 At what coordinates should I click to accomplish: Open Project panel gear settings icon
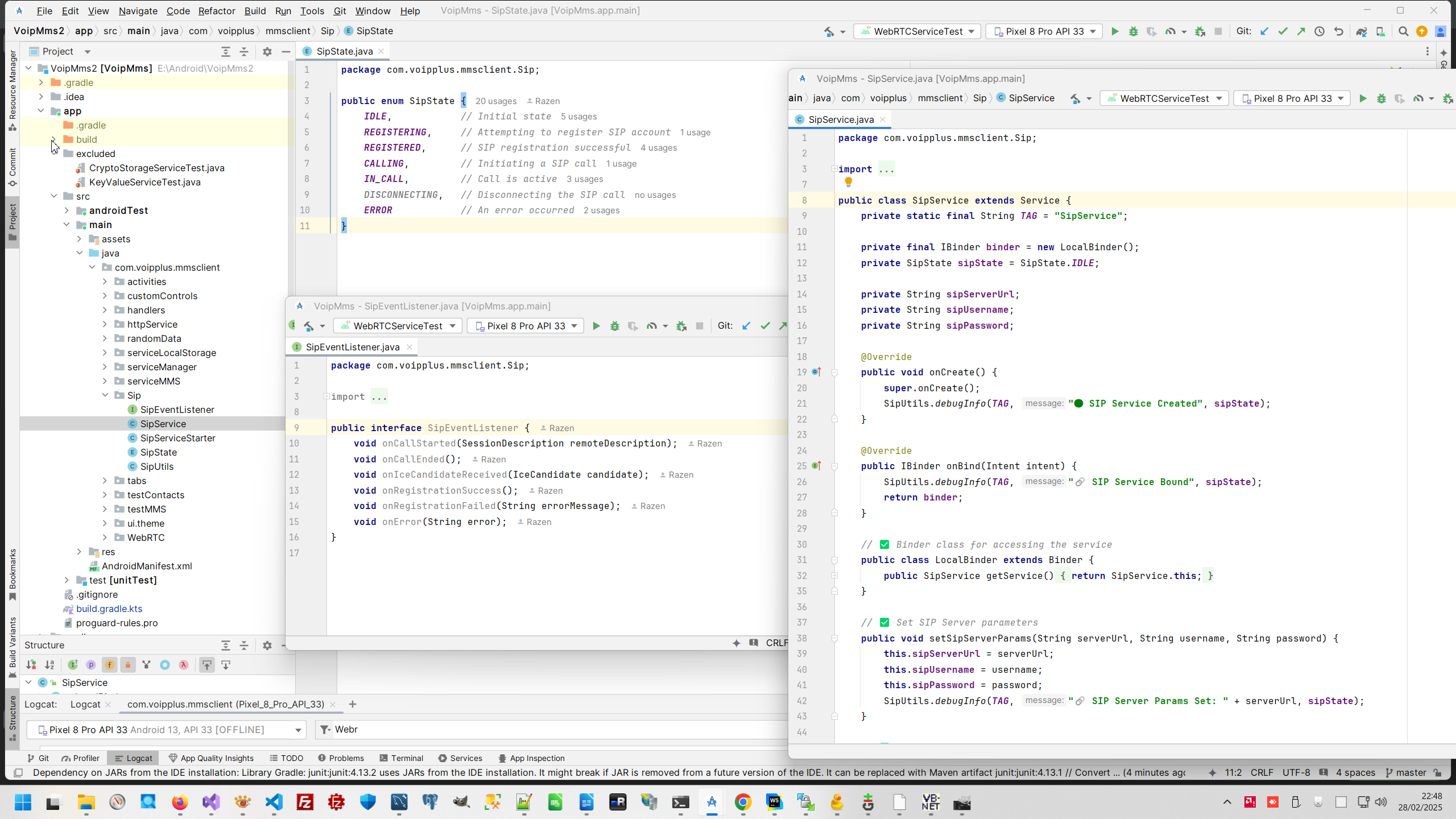[x=267, y=52]
